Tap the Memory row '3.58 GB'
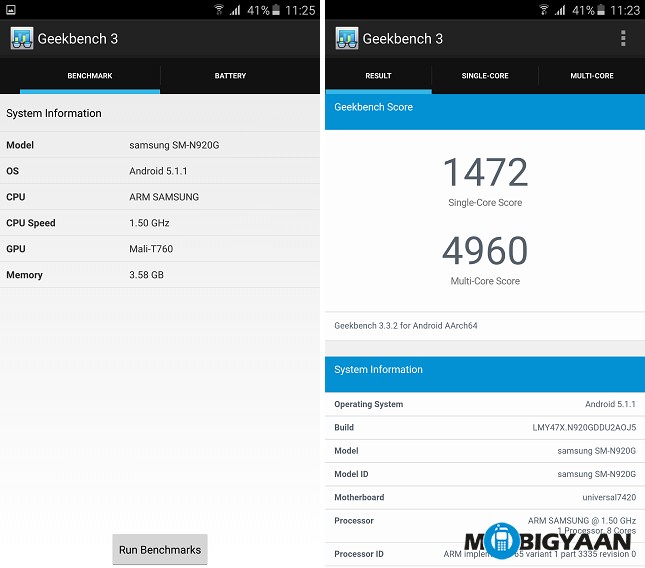 tap(160, 274)
